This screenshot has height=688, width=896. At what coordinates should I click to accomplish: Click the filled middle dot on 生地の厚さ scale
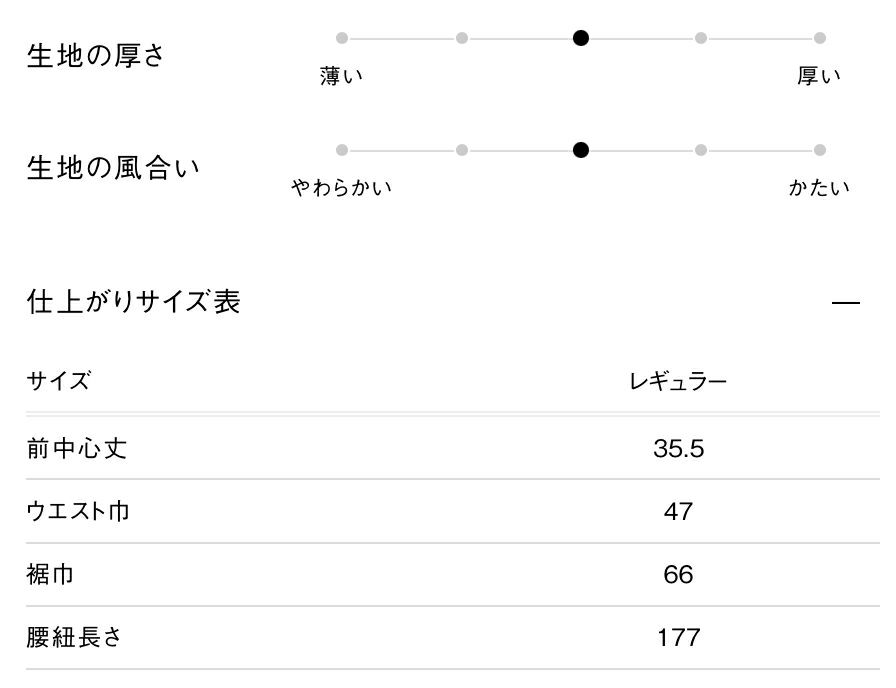(581, 38)
